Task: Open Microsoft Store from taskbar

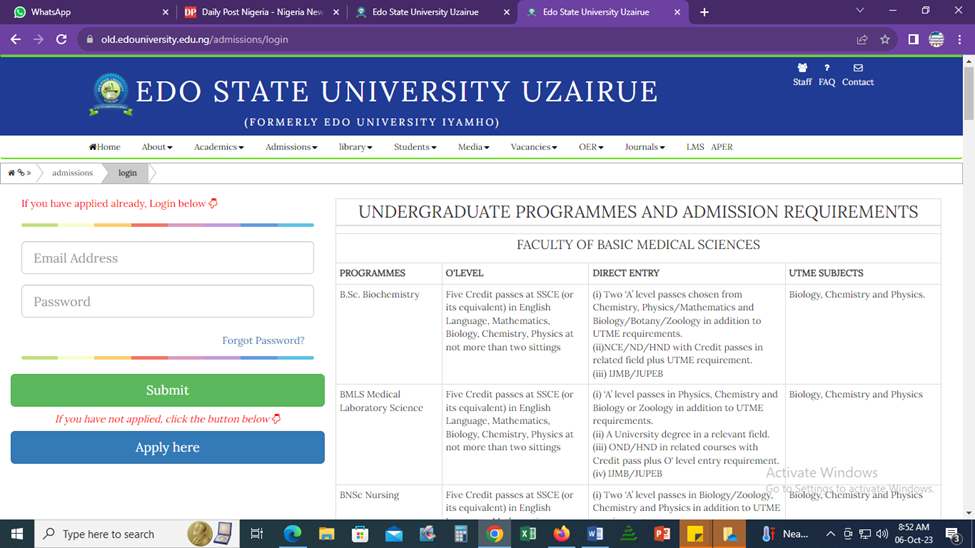Action: point(360,534)
